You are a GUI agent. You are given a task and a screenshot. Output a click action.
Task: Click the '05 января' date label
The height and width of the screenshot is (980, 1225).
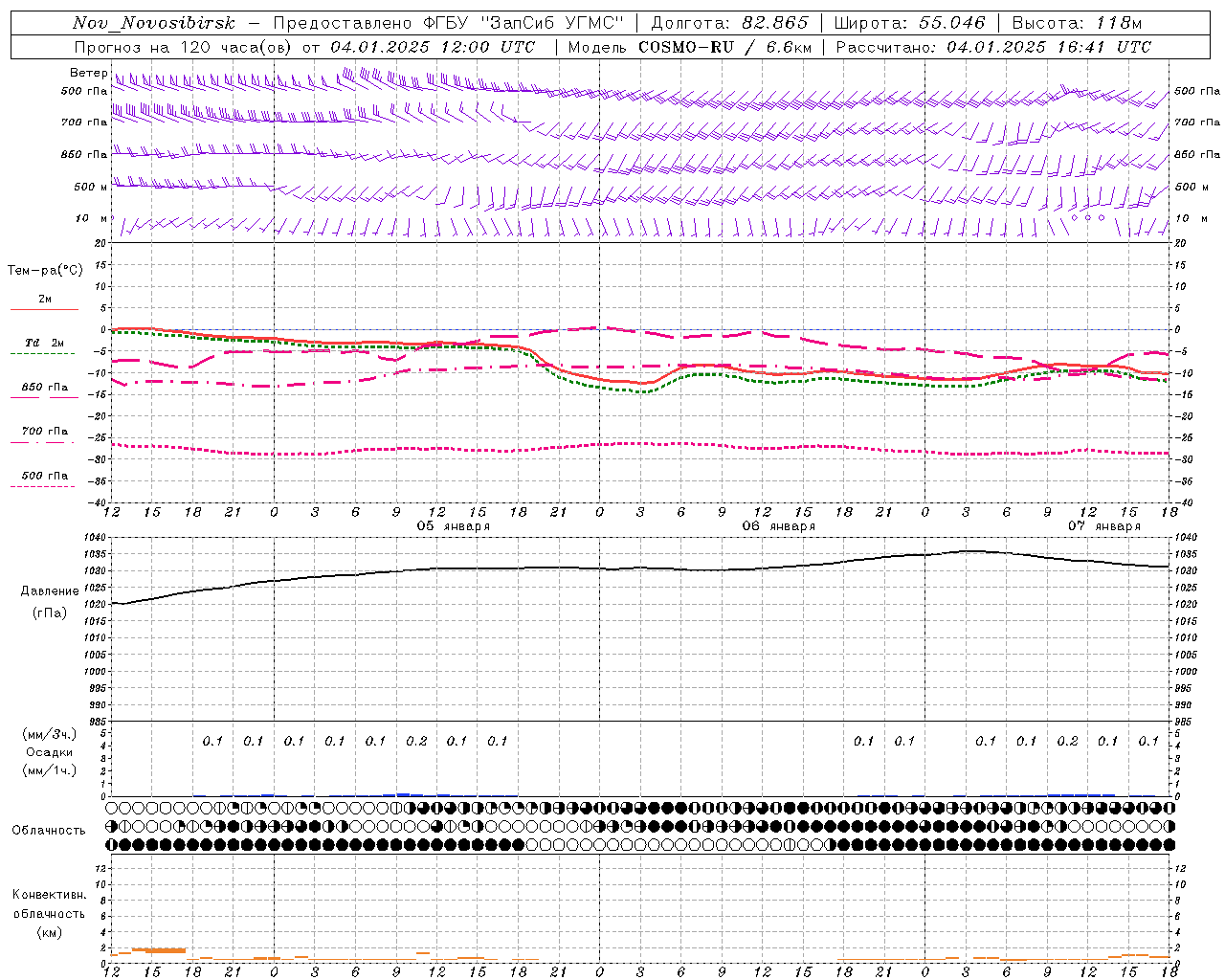(454, 526)
